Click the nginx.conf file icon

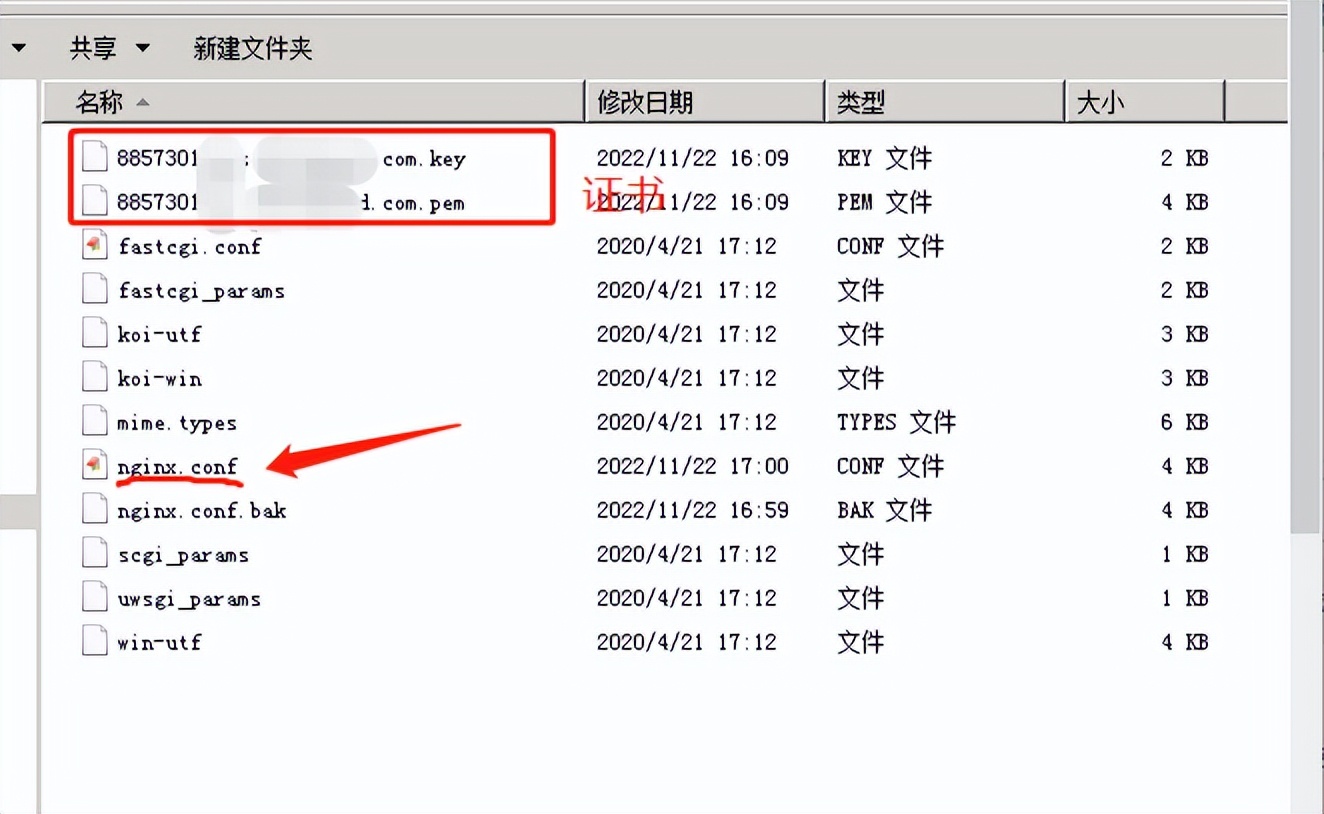coord(95,465)
